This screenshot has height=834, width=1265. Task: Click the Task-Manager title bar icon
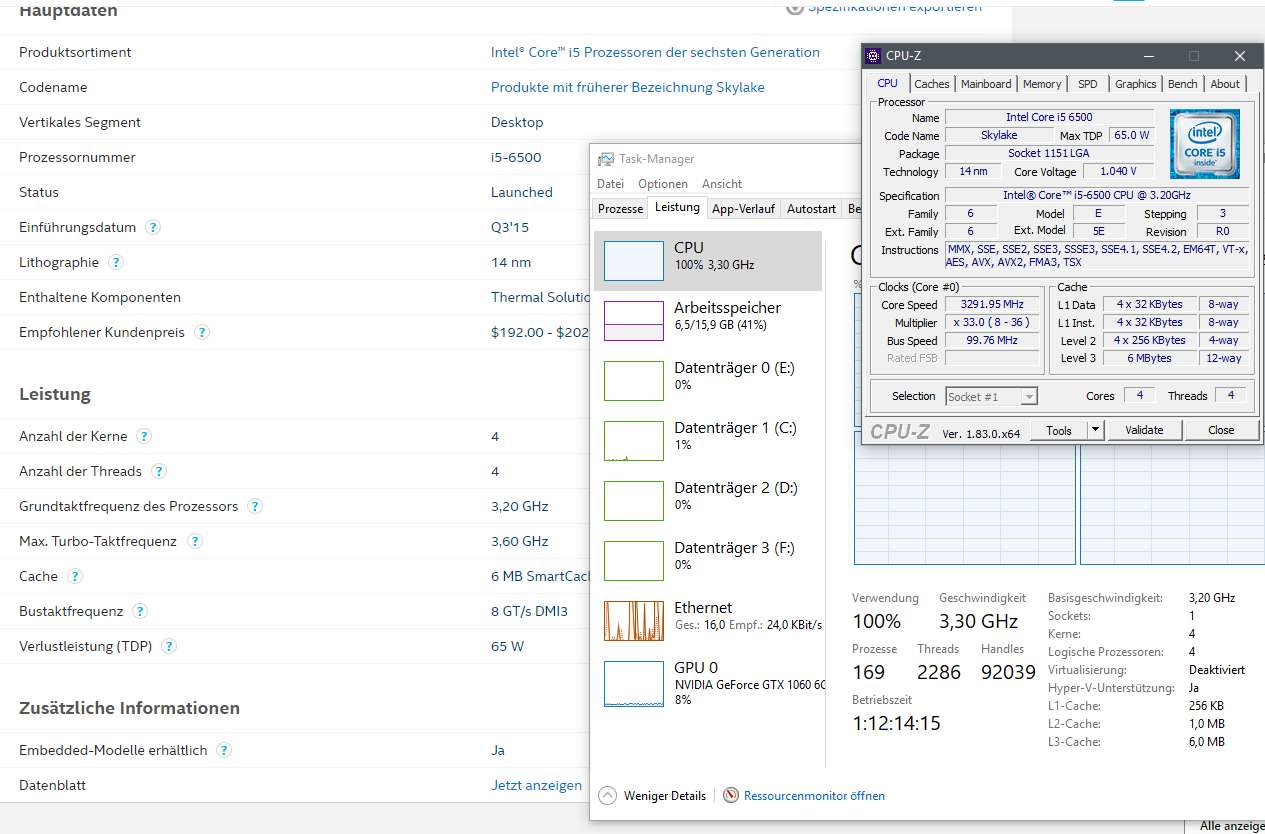606,159
